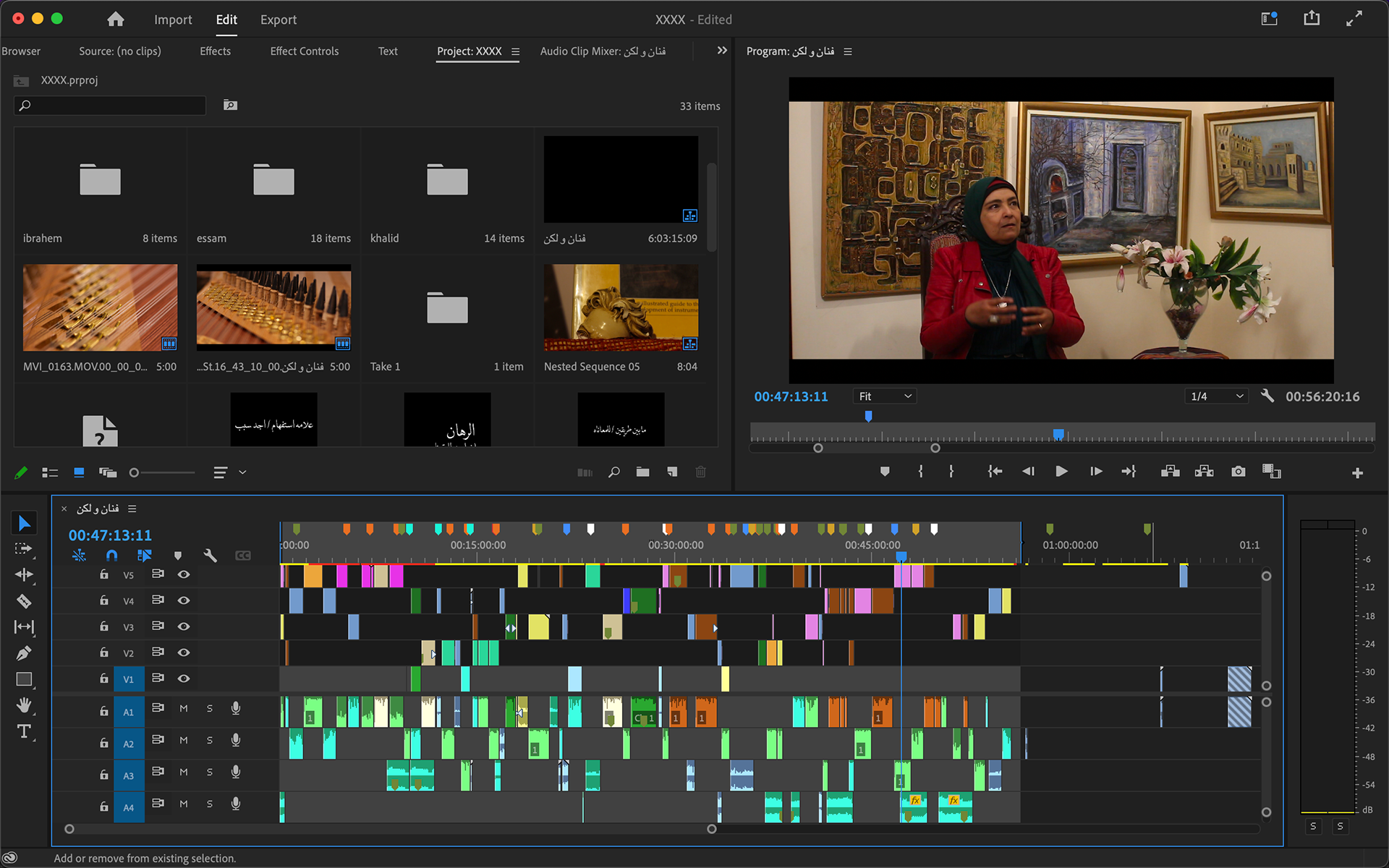Screen dimensions: 1389x868
Task: Open Program monitor settings wrench
Action: [1267, 396]
